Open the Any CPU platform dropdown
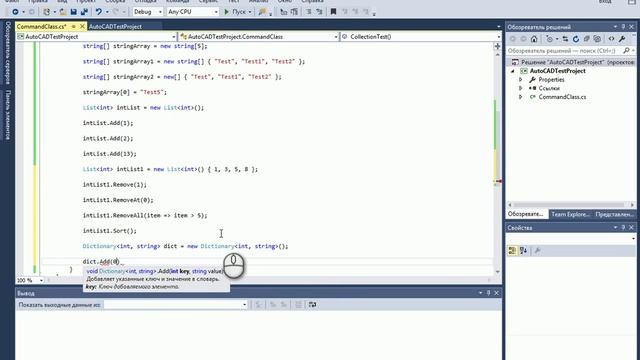640x360 pixels. 193,12
